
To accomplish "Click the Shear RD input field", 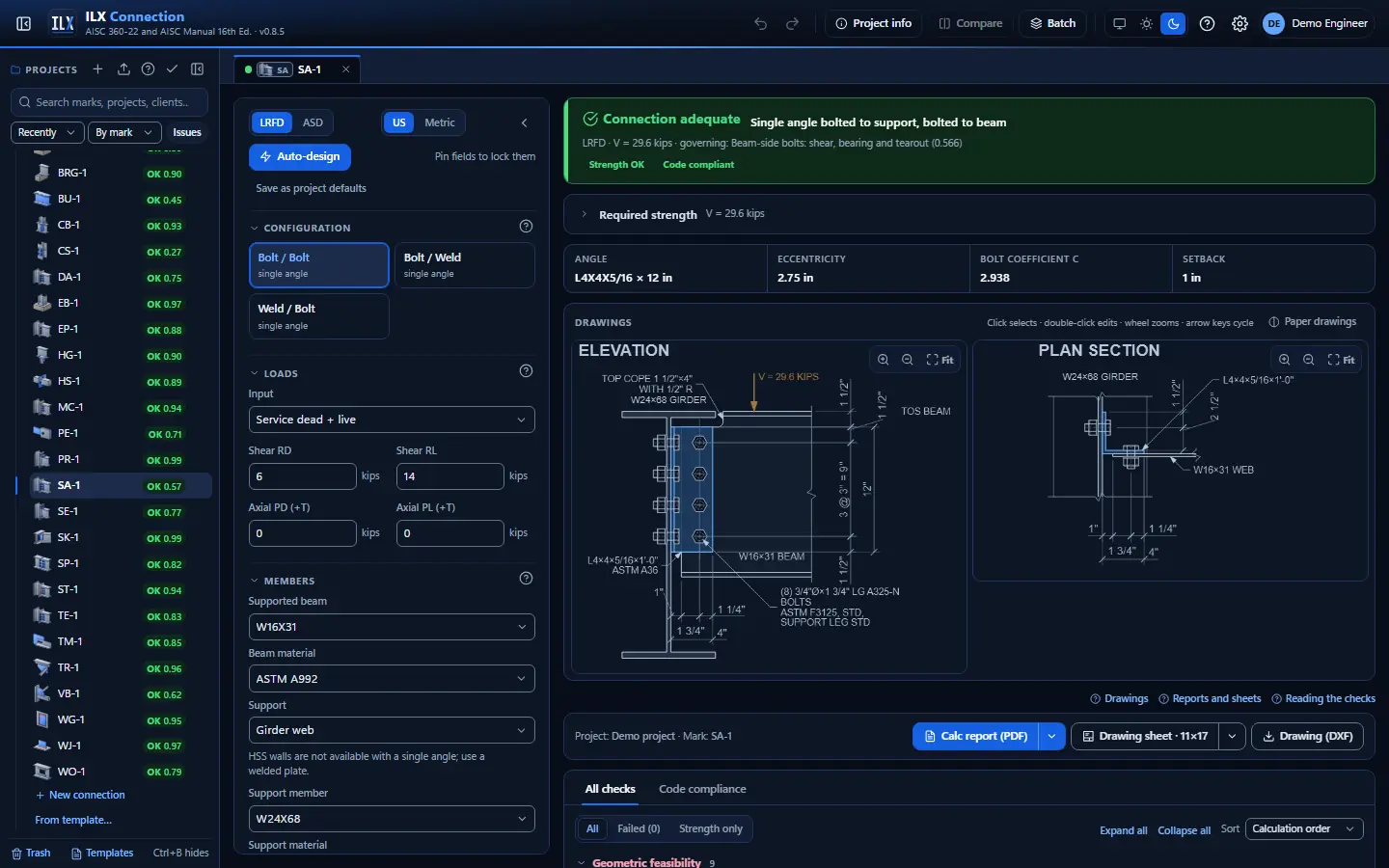I will (x=303, y=476).
